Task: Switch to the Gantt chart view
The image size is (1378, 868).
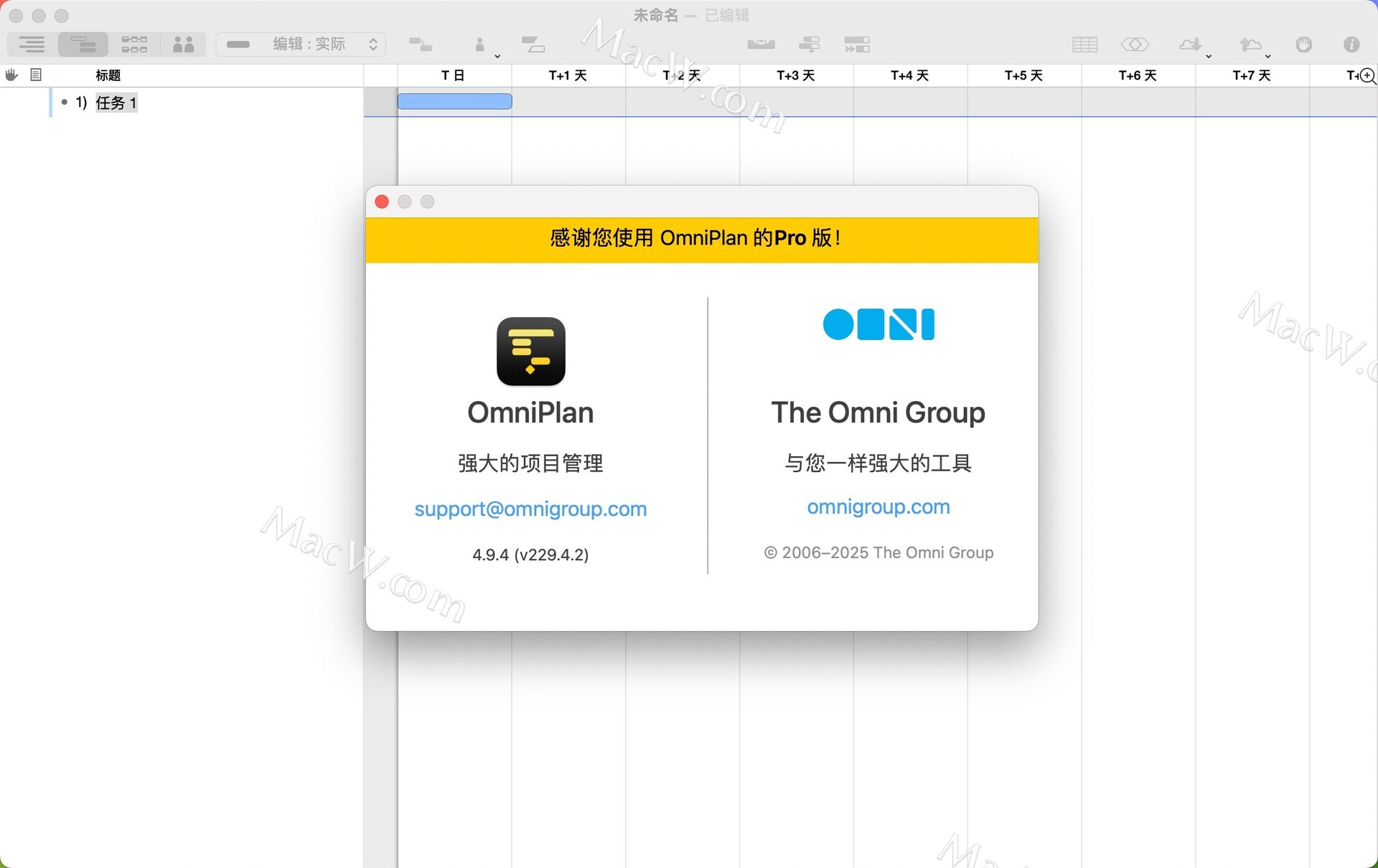Action: click(x=83, y=44)
